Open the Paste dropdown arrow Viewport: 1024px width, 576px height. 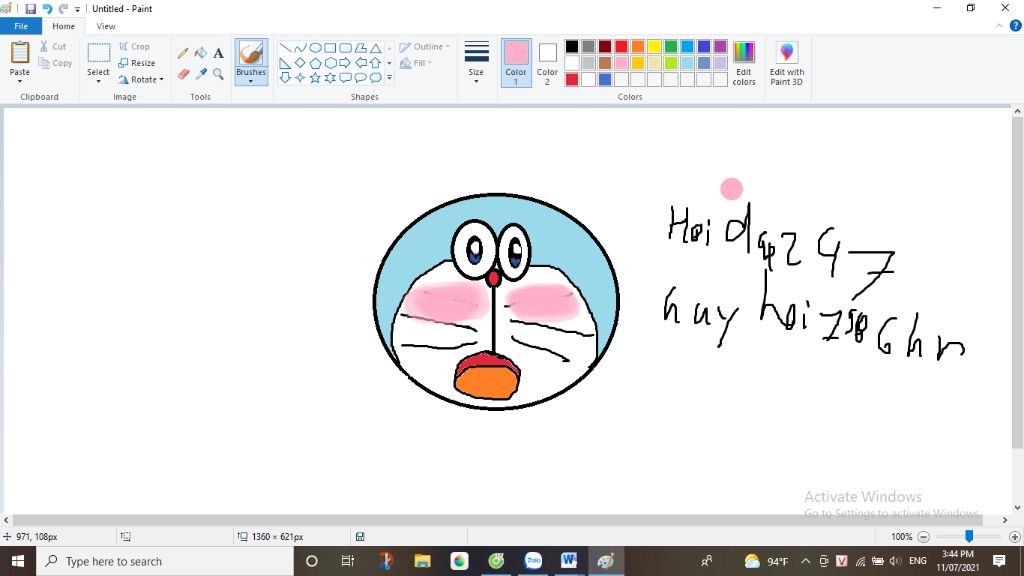point(20,82)
